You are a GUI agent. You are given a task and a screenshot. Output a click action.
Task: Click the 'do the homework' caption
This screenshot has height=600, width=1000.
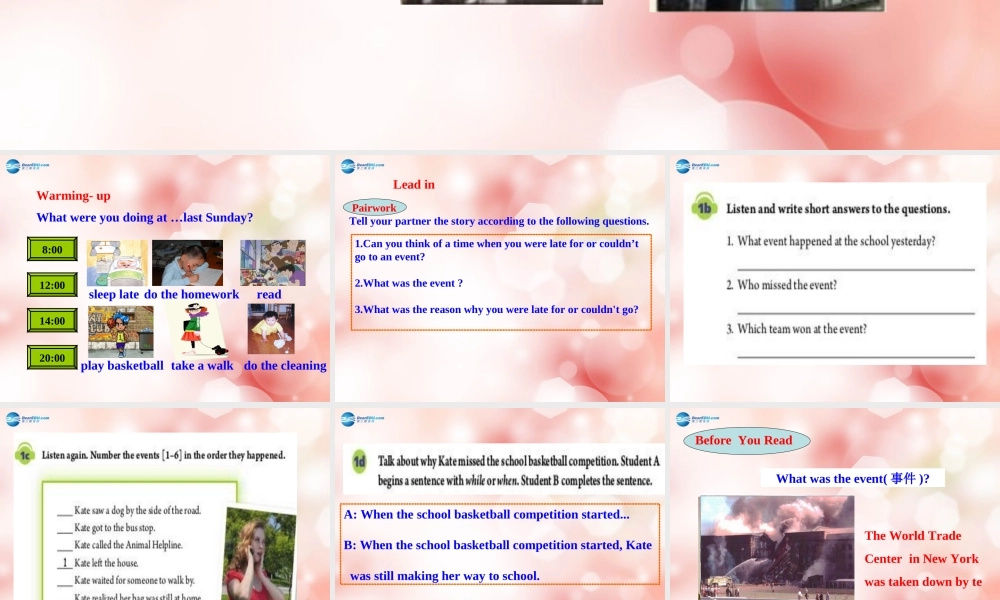[191, 295]
